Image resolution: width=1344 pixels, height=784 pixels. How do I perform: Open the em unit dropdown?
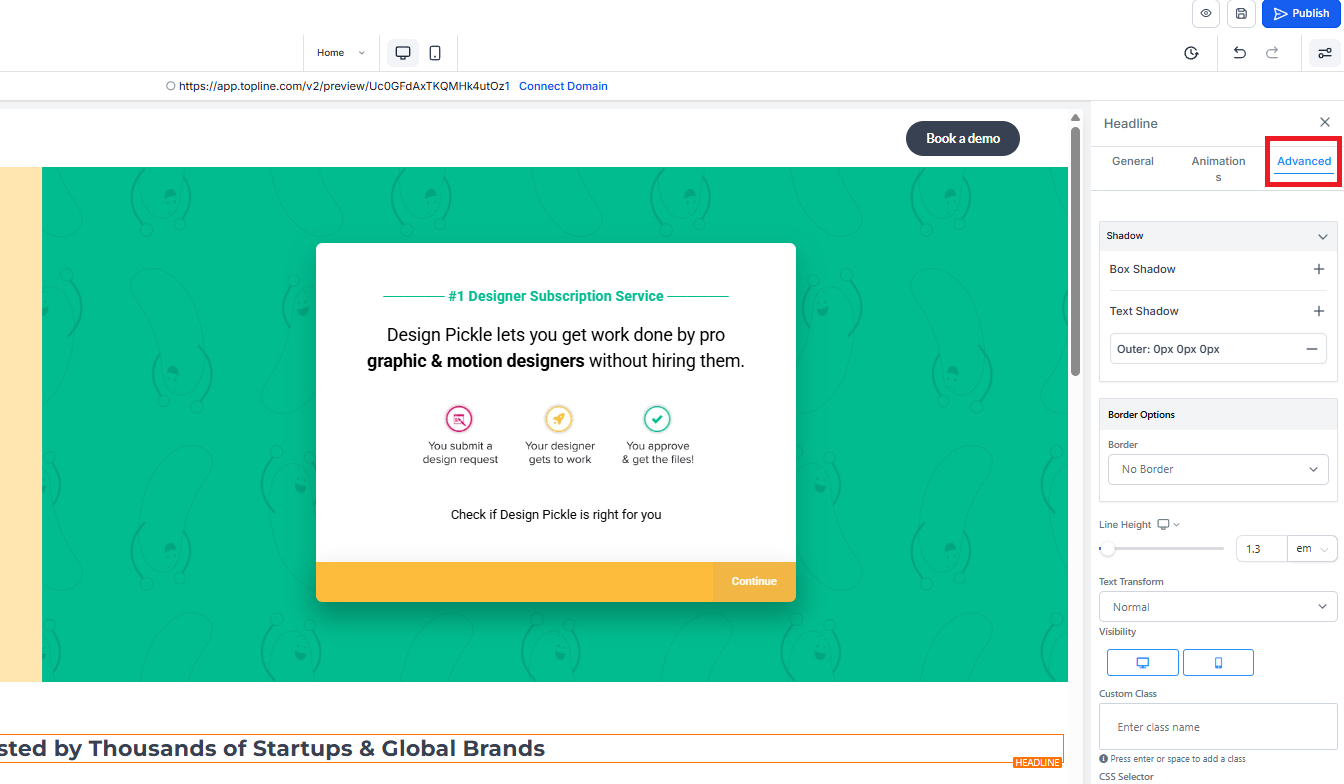(1312, 549)
